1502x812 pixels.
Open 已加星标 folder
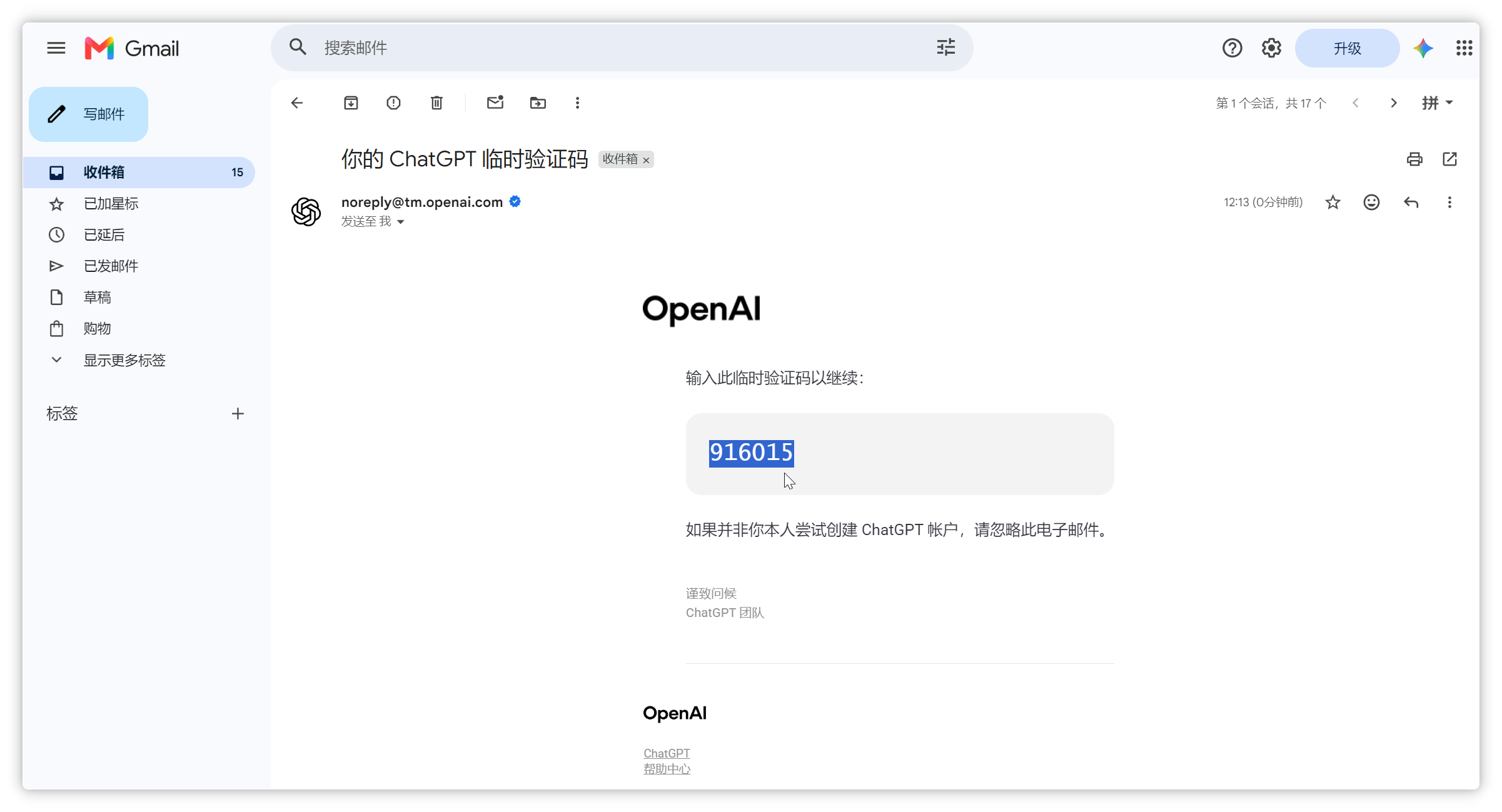pos(139,204)
